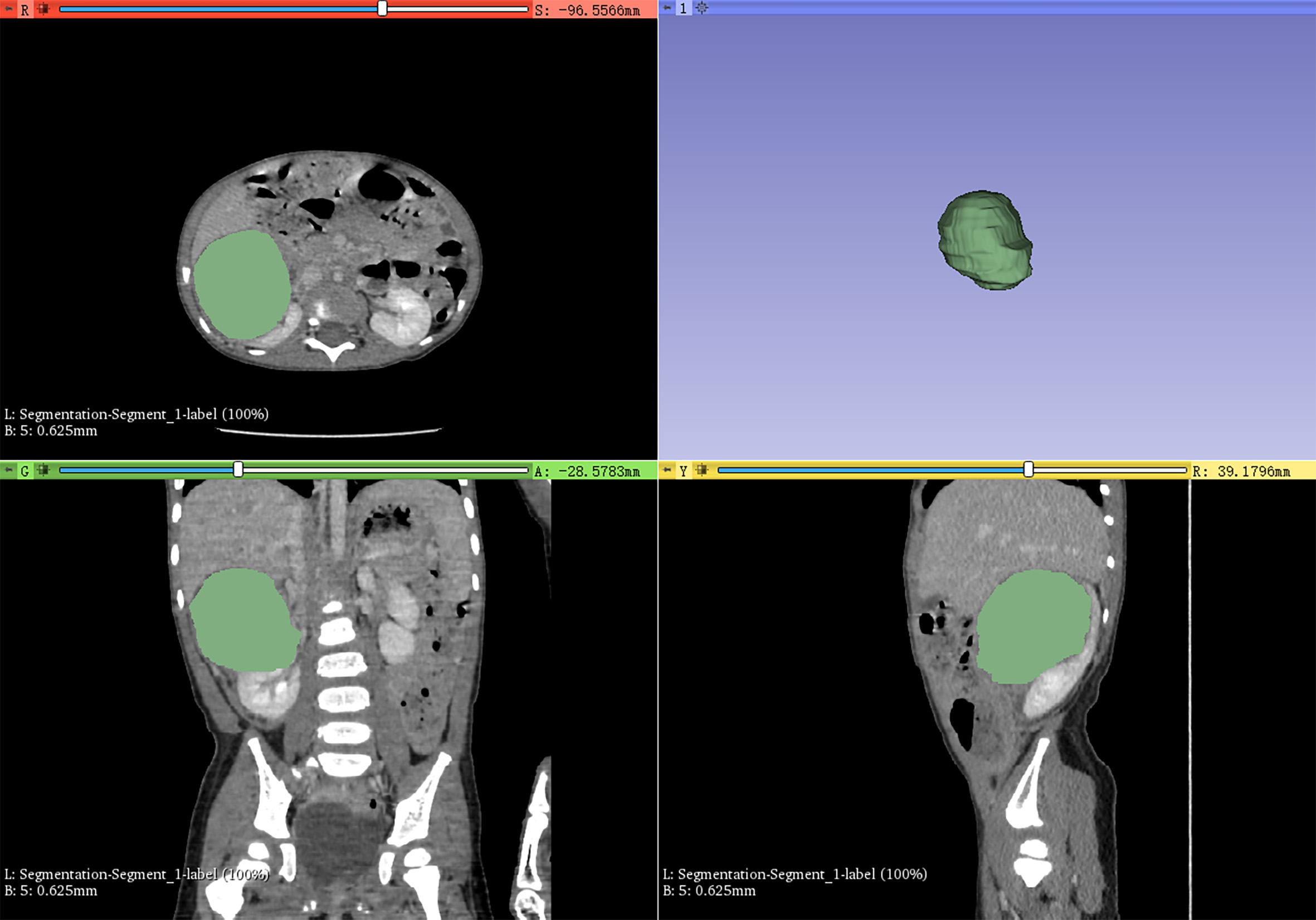
Task: Click green slice offset slider handle
Action: pos(238,471)
